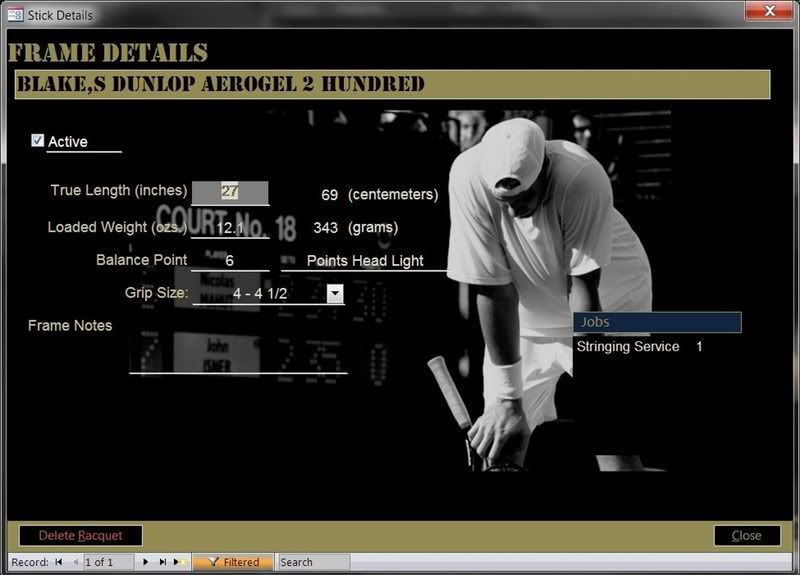Image resolution: width=800 pixels, height=575 pixels.
Task: Select the Jobs list header
Action: pos(657,322)
